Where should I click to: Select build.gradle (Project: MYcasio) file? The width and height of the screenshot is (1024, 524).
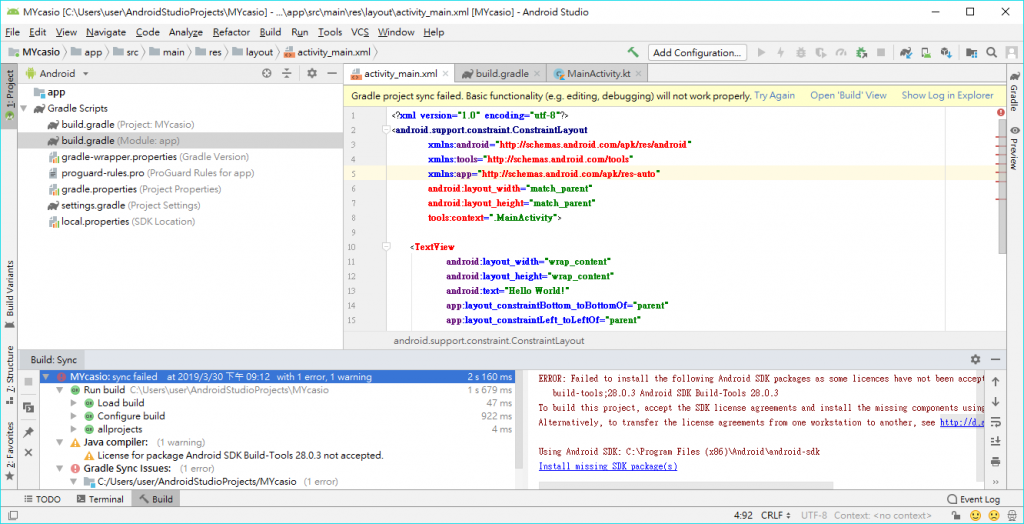[121, 124]
